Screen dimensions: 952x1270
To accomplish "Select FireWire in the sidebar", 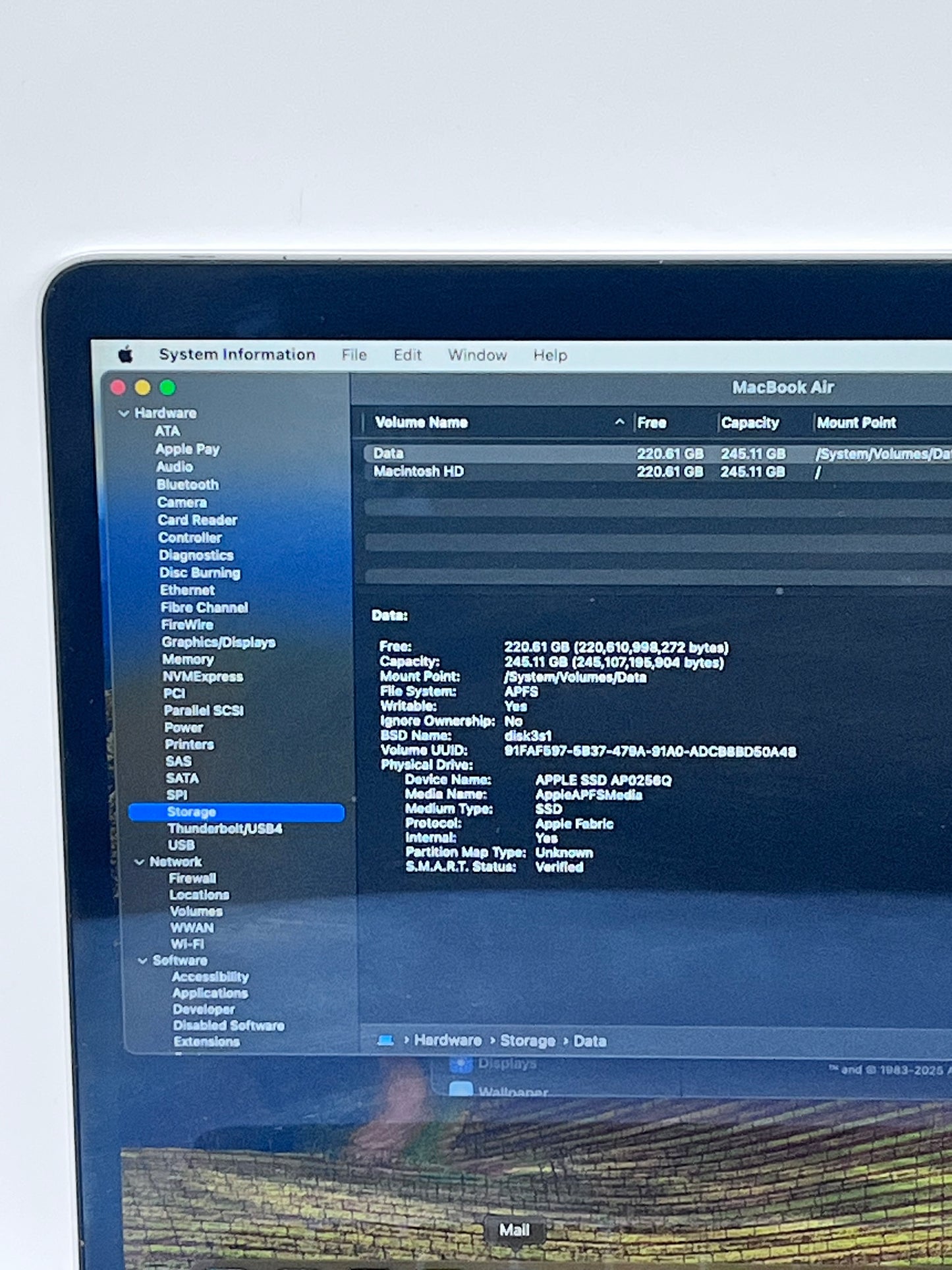I will [x=187, y=625].
